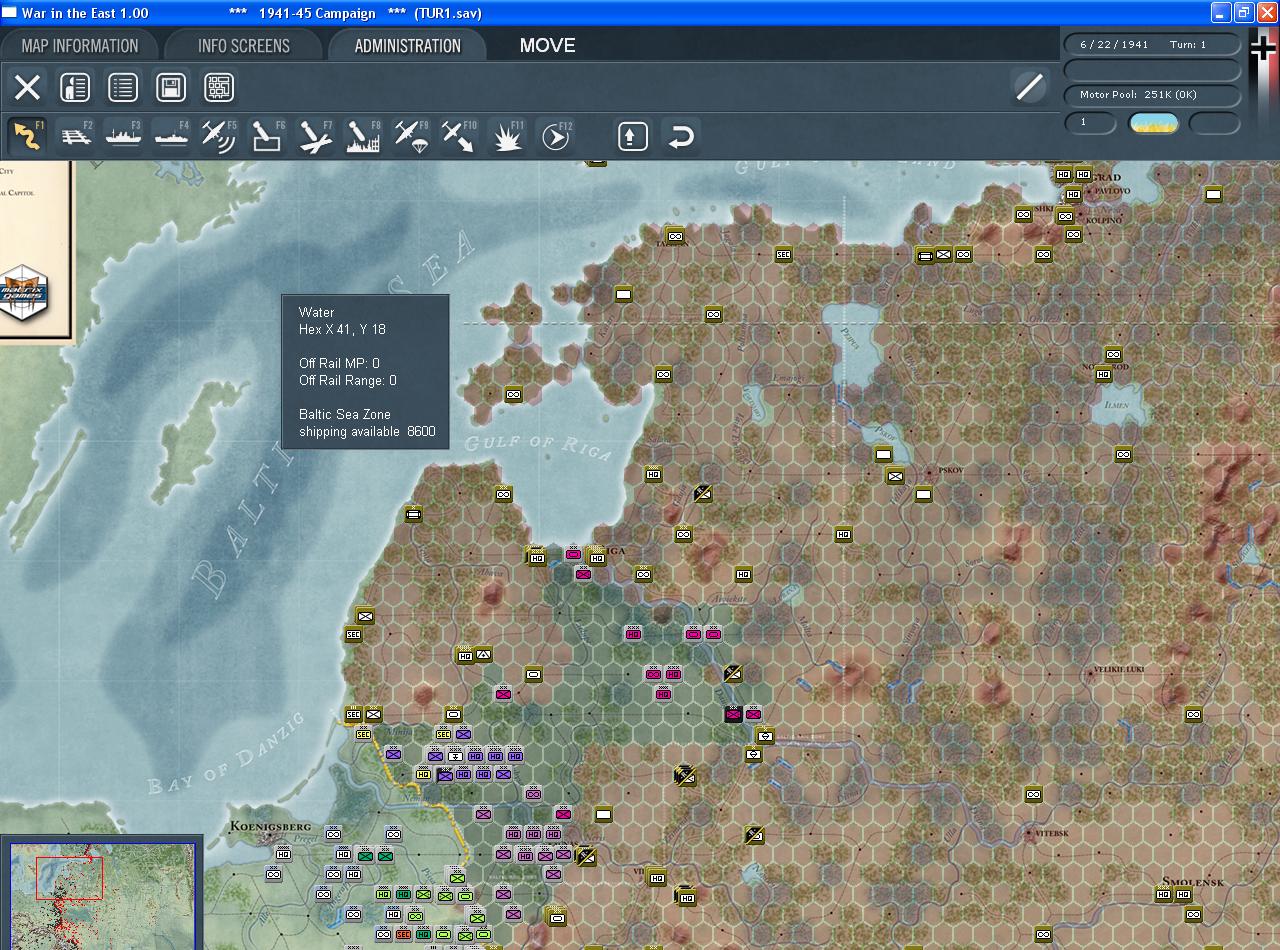Viewport: 1280px width, 950px height.
Task: Select the ADMINISTRATION tab
Action: [x=407, y=46]
